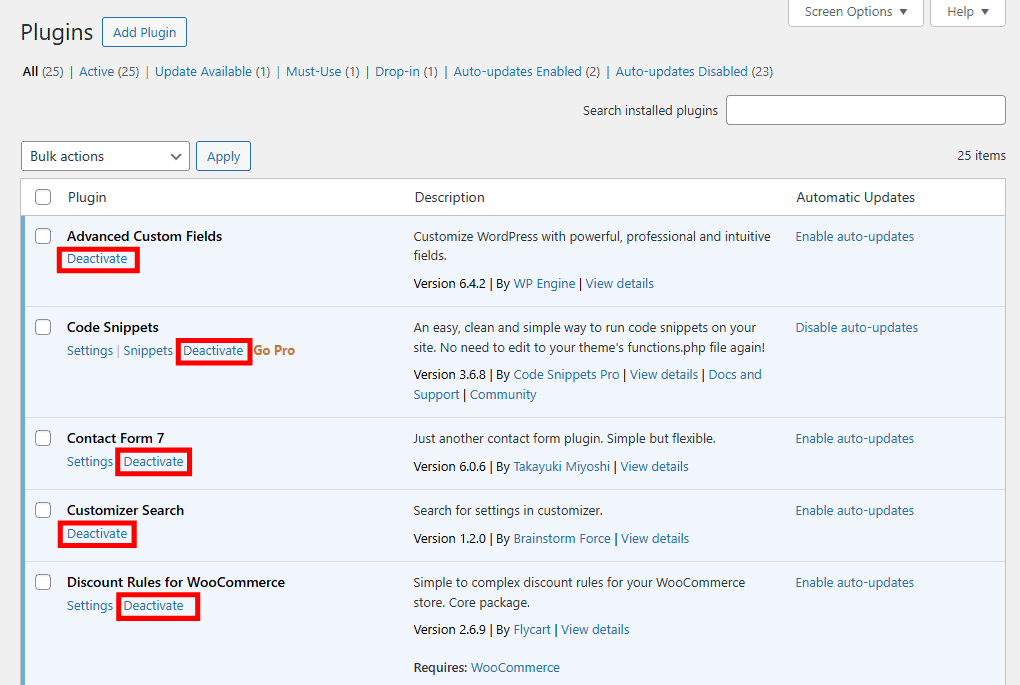The width and height of the screenshot is (1020, 685).
Task: Filter by Must-Use plugins
Action: pos(314,72)
